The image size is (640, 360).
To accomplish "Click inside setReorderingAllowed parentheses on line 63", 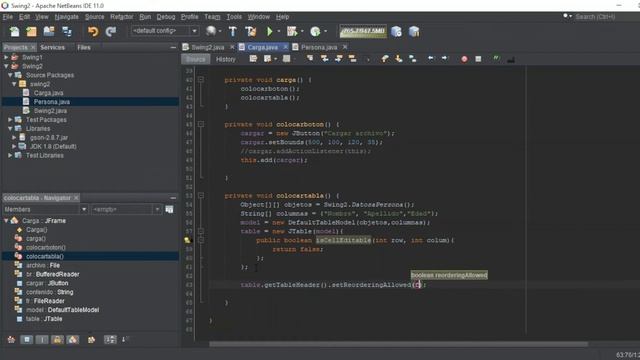I will (417, 285).
